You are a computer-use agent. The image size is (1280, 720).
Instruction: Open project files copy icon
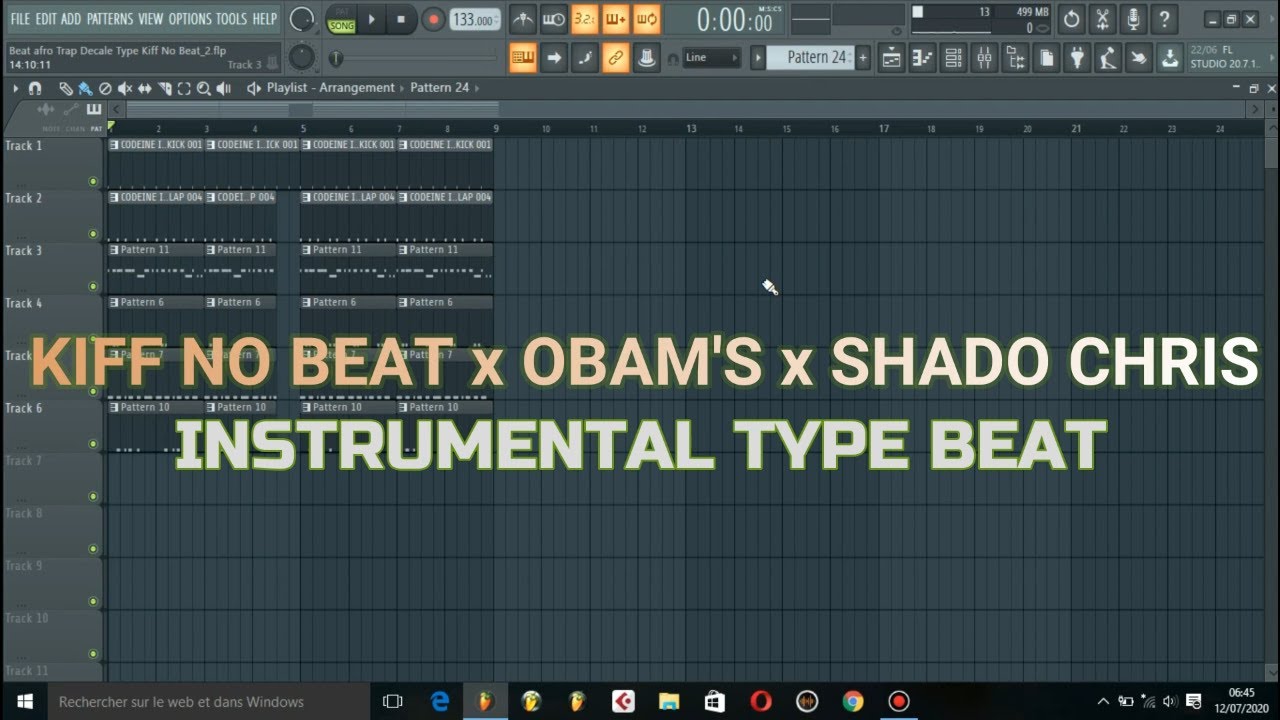coord(1046,58)
